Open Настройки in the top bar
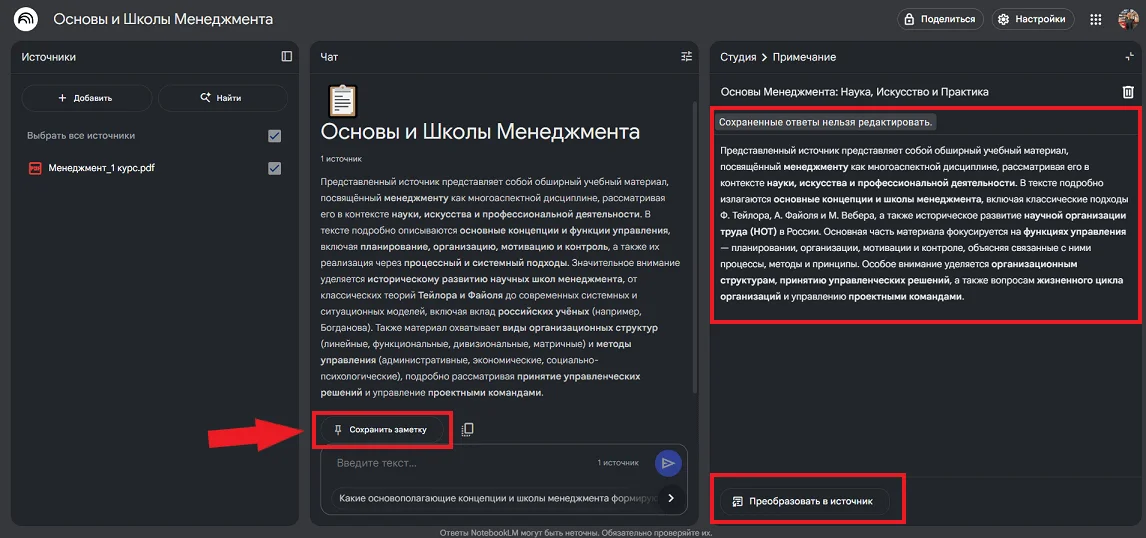This screenshot has height=538, width=1146. click(x=1033, y=19)
